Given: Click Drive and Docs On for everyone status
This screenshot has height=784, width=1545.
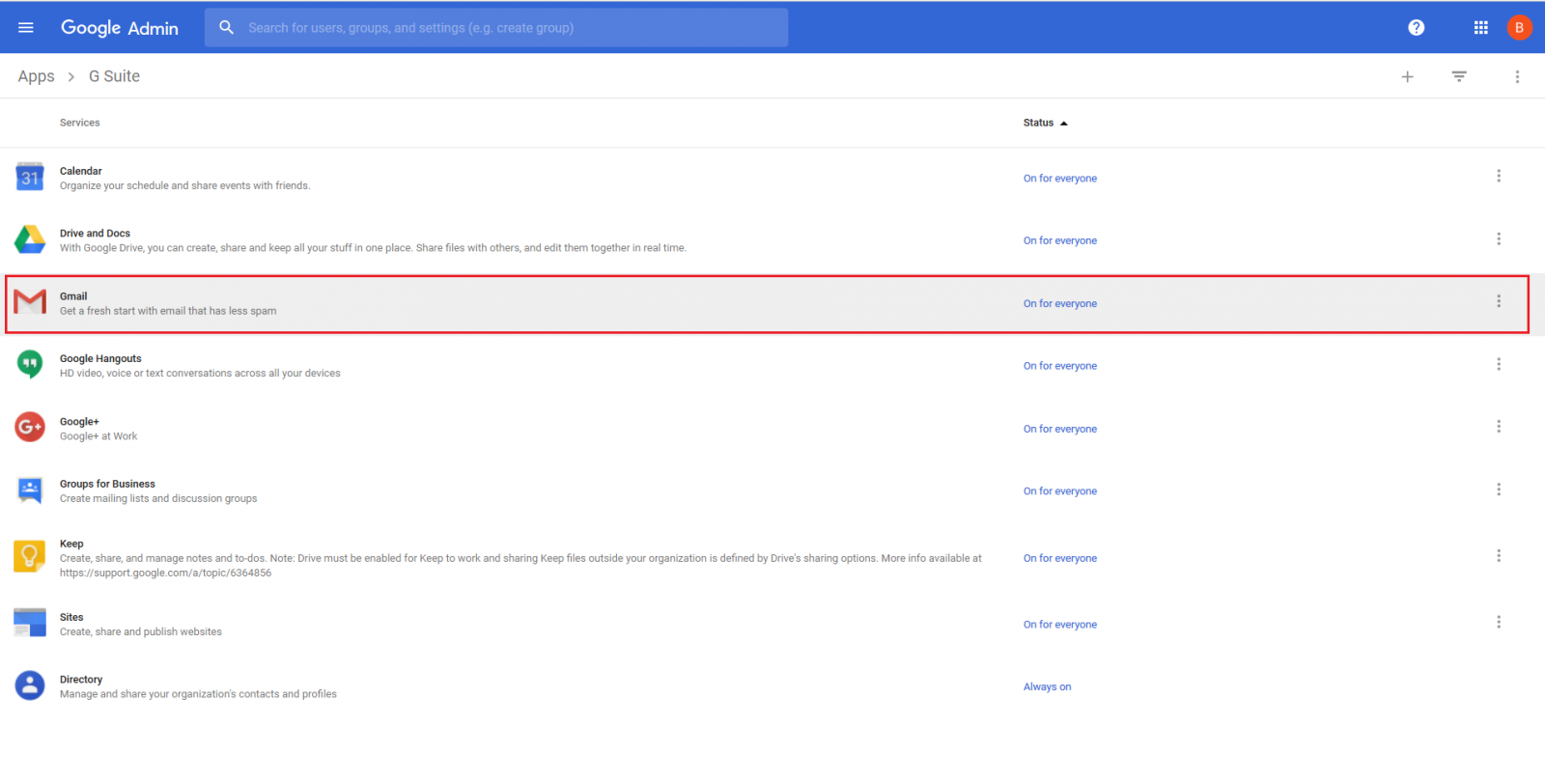Looking at the screenshot, I should point(1060,241).
